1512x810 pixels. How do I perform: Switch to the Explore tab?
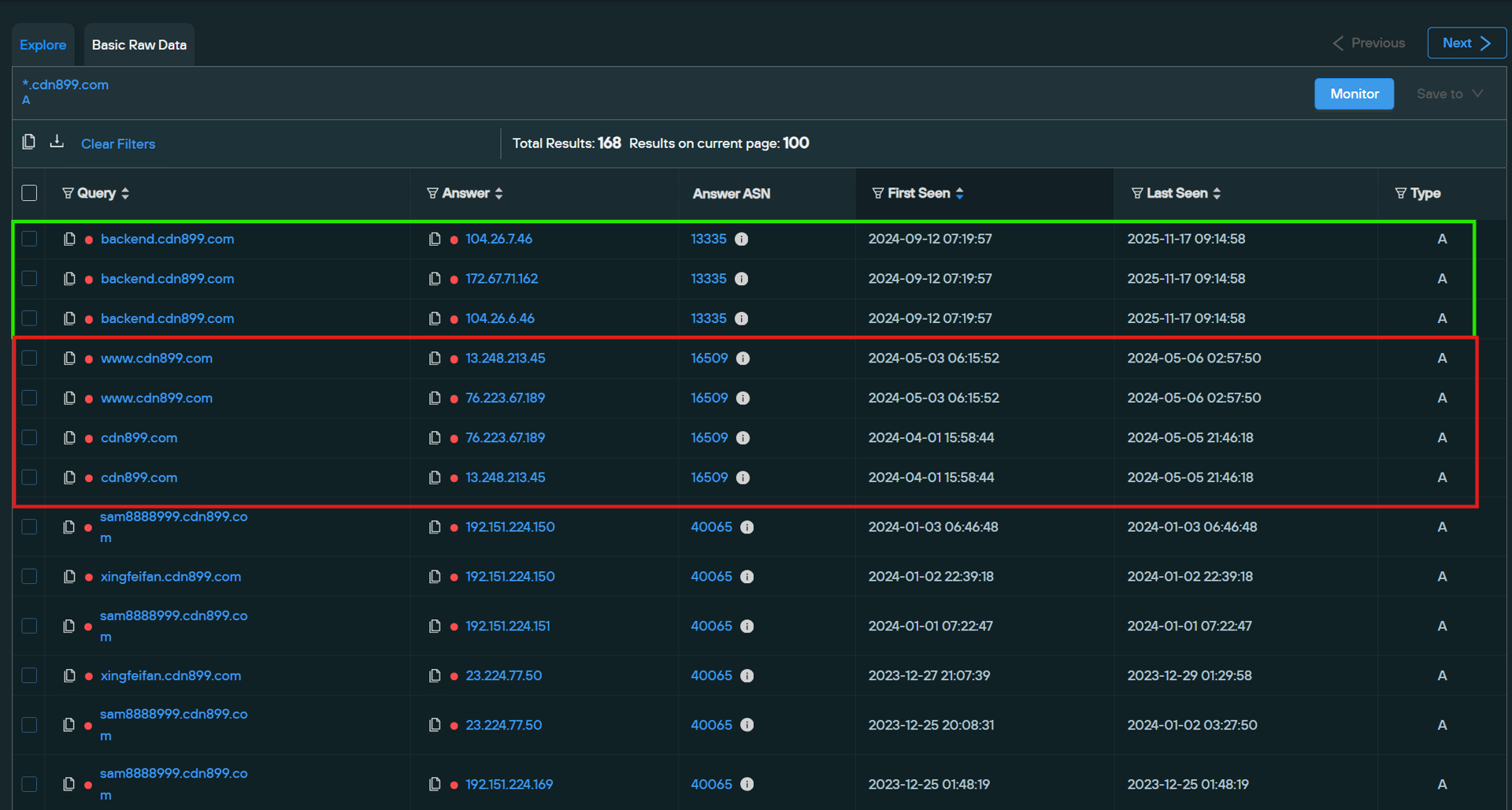(x=43, y=45)
